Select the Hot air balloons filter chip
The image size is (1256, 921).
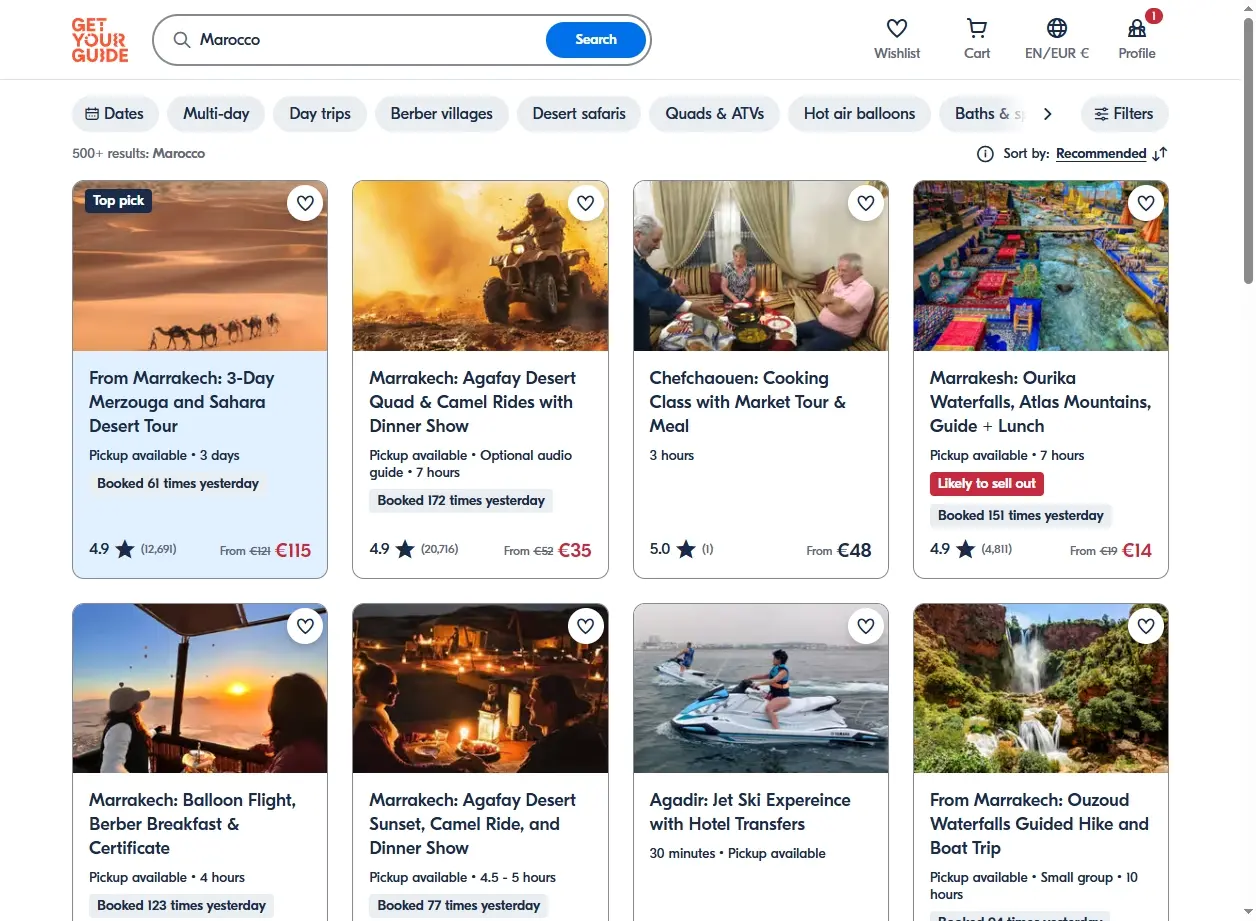tap(860, 114)
